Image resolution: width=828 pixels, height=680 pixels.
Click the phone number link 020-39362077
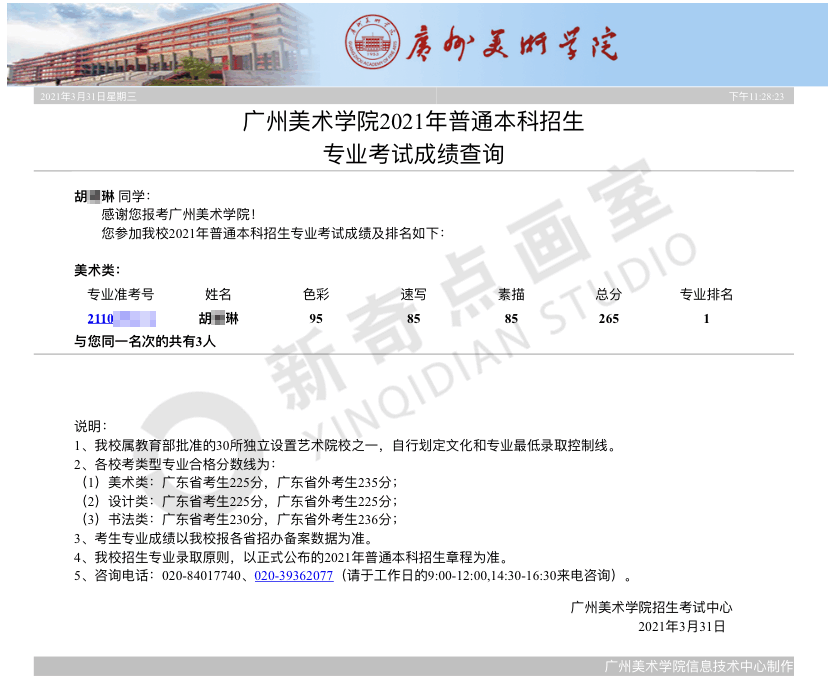[294, 575]
